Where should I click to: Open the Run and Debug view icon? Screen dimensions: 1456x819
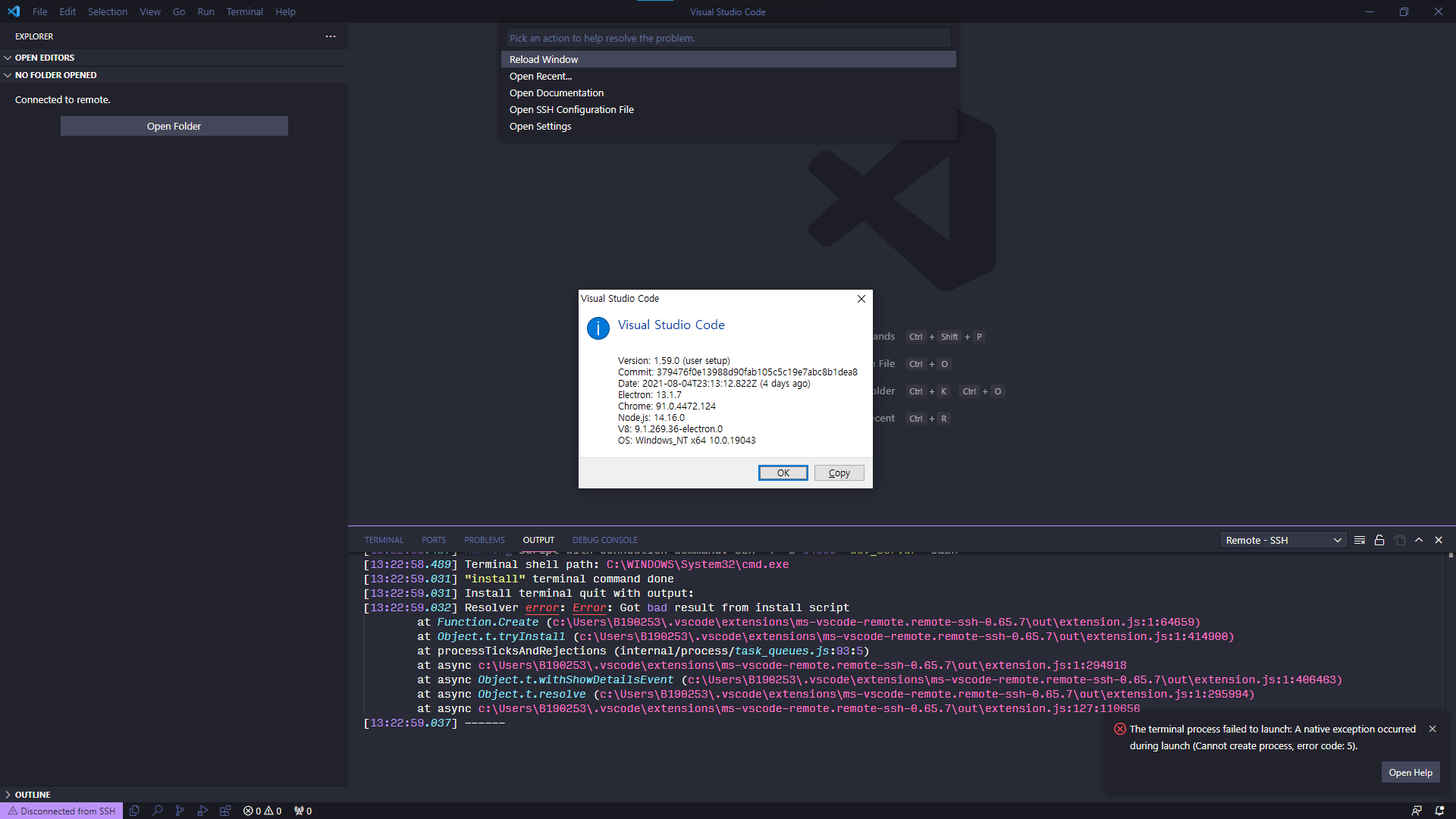[202, 810]
